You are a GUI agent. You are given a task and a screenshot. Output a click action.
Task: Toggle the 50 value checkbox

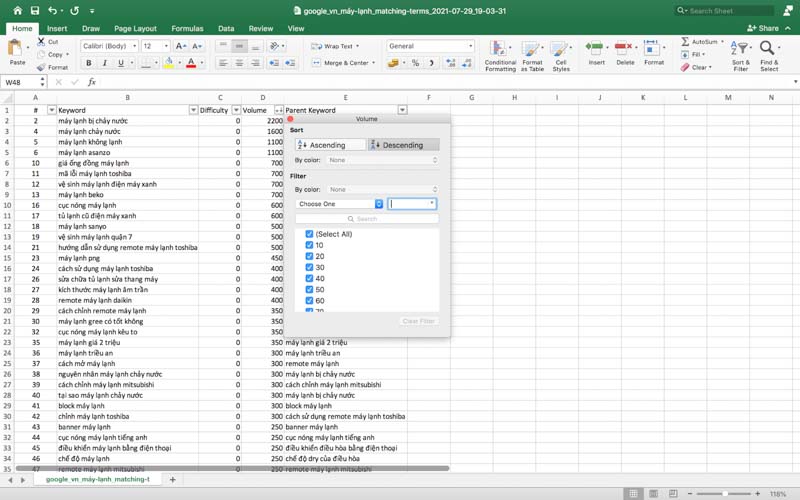310,289
